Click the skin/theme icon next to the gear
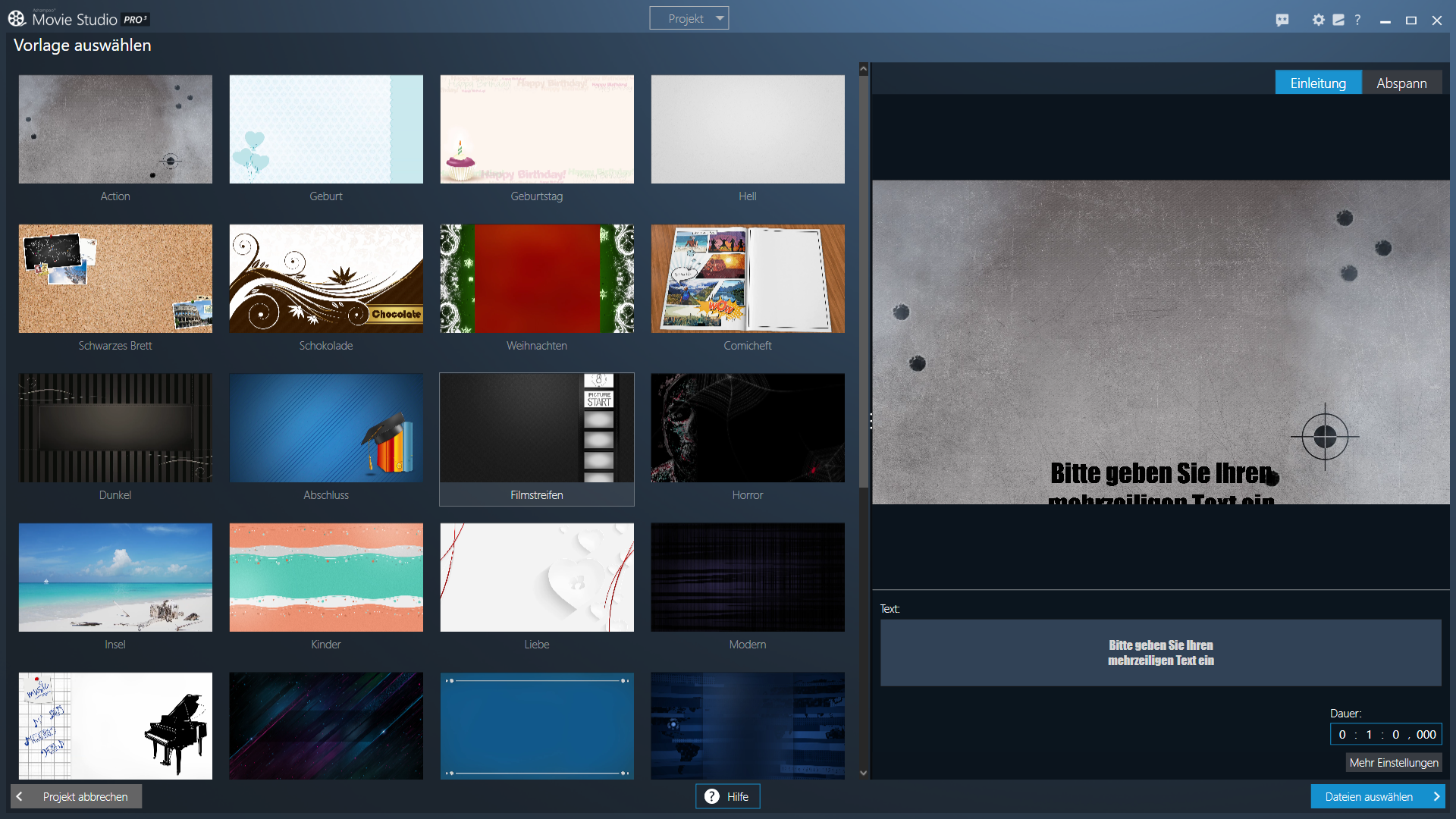 (x=1338, y=20)
